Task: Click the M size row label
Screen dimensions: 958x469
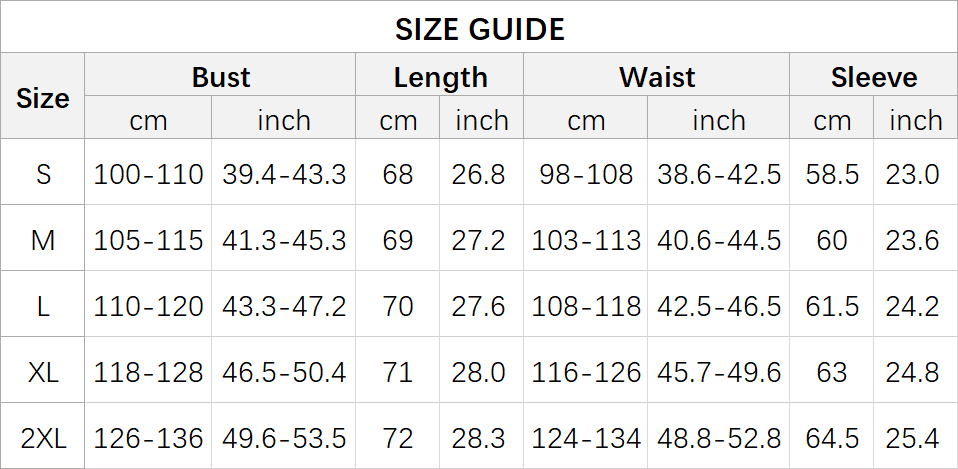Action: click(43, 240)
